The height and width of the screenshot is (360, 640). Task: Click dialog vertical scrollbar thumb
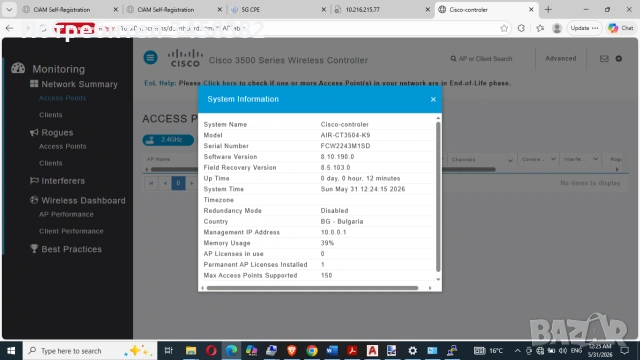pos(438,196)
